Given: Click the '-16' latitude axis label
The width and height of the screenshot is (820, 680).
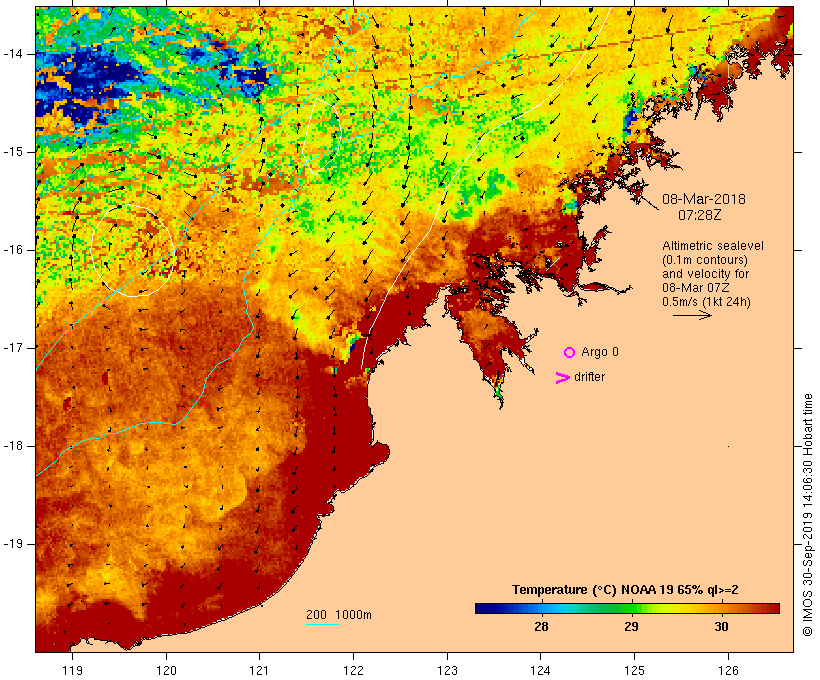Looking at the screenshot, I should (x=13, y=250).
